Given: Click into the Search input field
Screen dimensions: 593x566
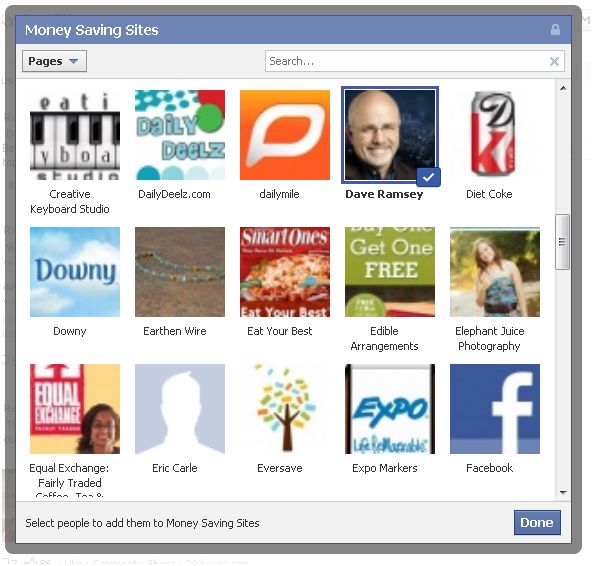Looking at the screenshot, I should tap(407, 61).
